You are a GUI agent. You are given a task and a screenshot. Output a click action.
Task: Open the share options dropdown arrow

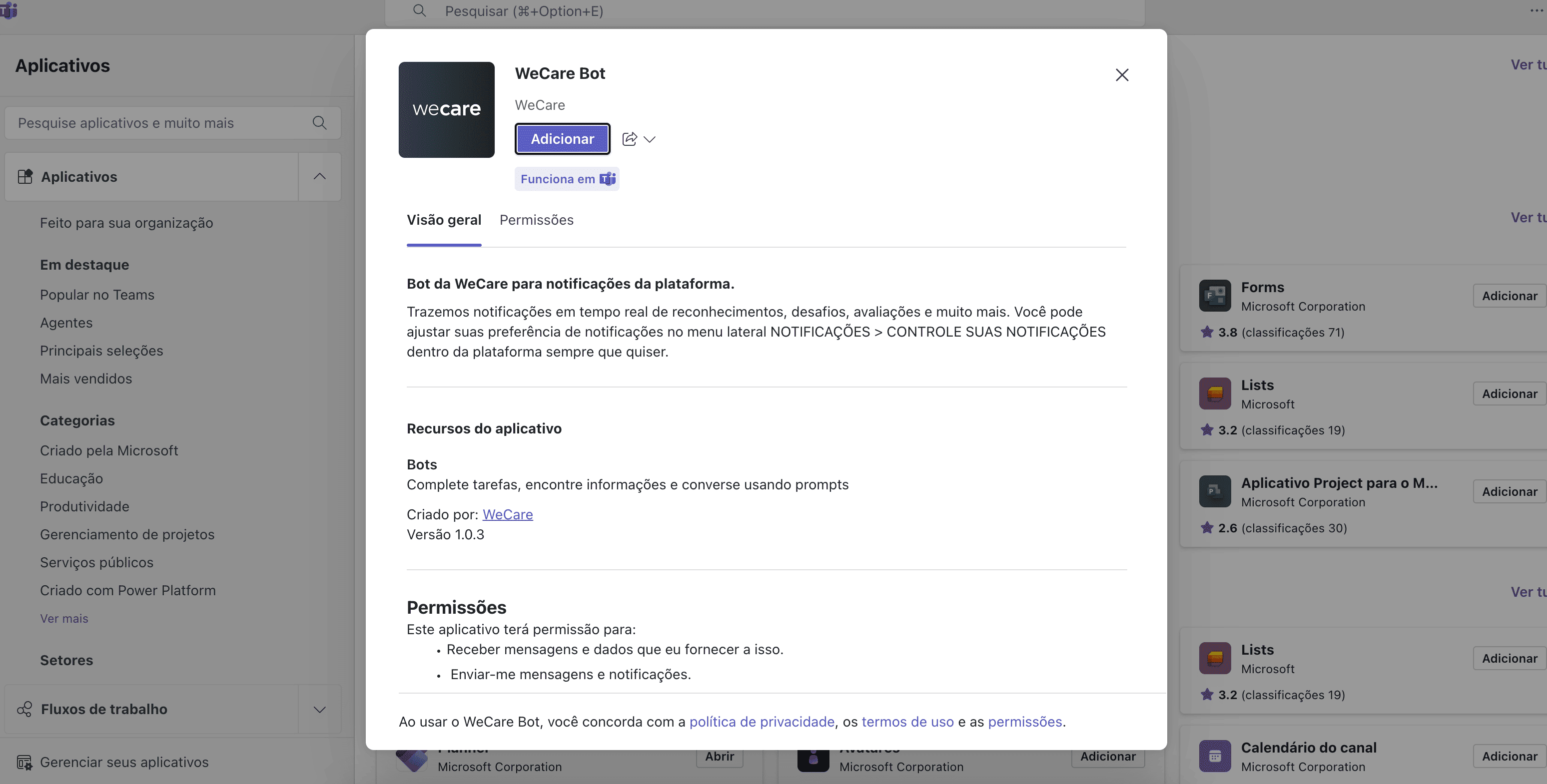(x=649, y=139)
